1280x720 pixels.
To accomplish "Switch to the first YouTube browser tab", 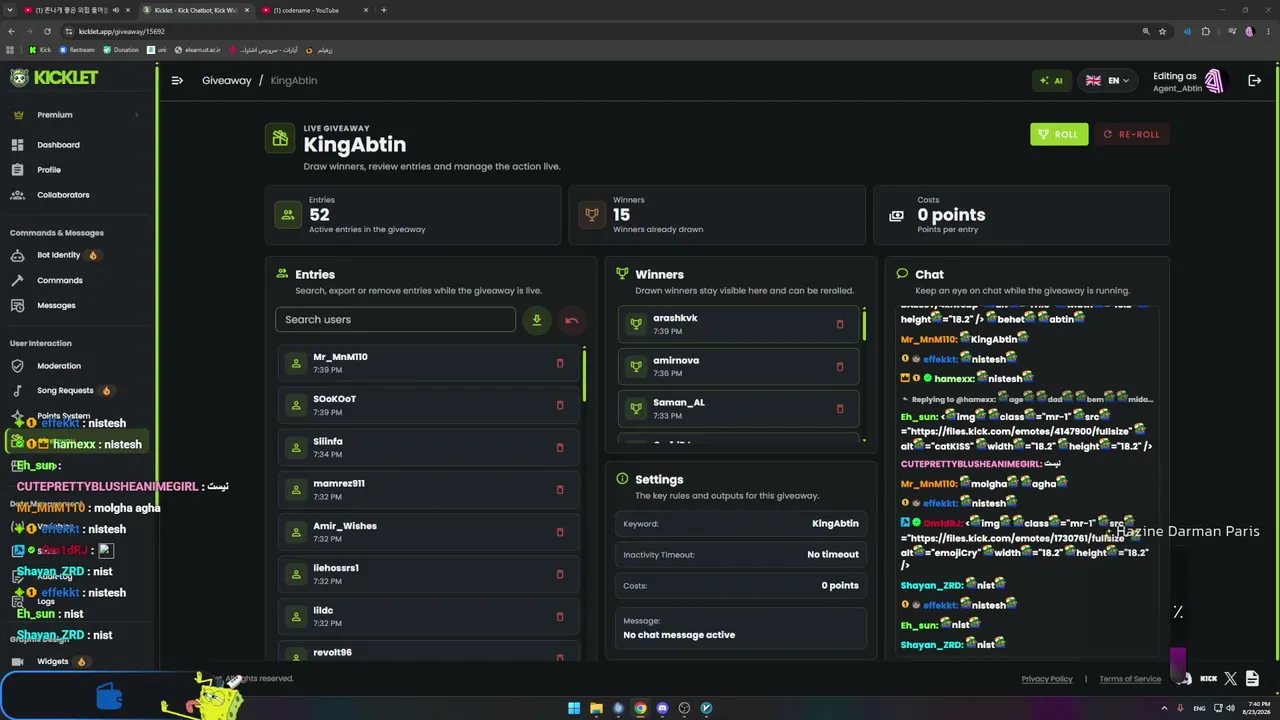I will coord(77,10).
